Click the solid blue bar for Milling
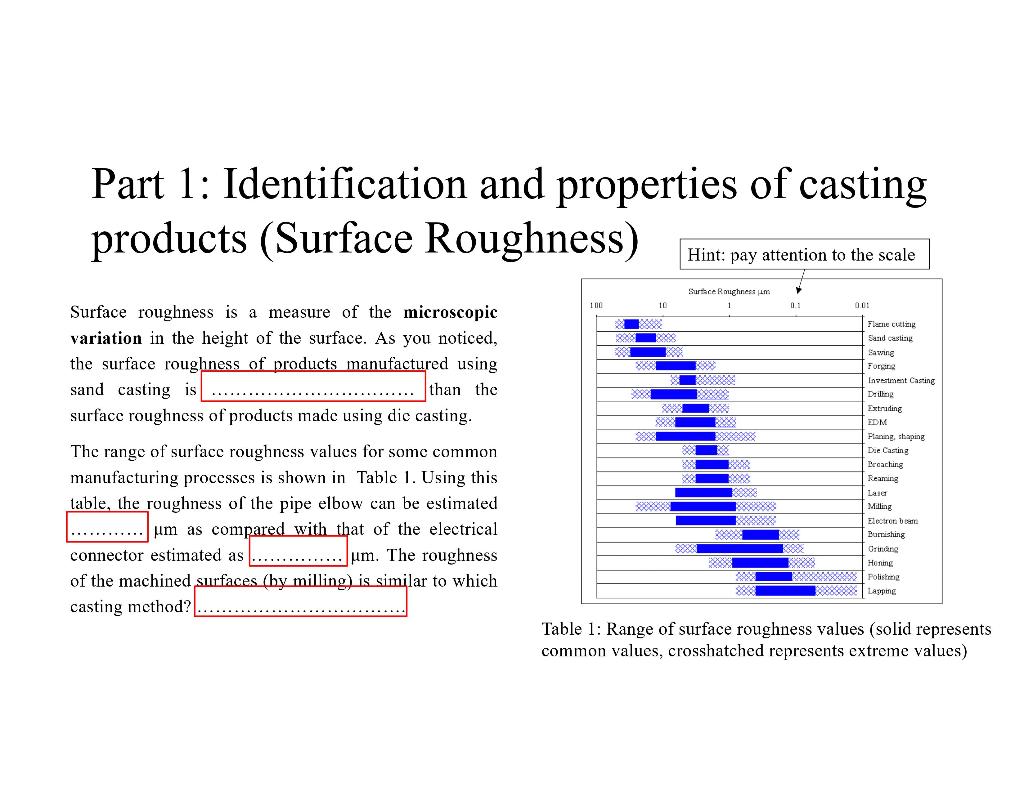 [703, 506]
